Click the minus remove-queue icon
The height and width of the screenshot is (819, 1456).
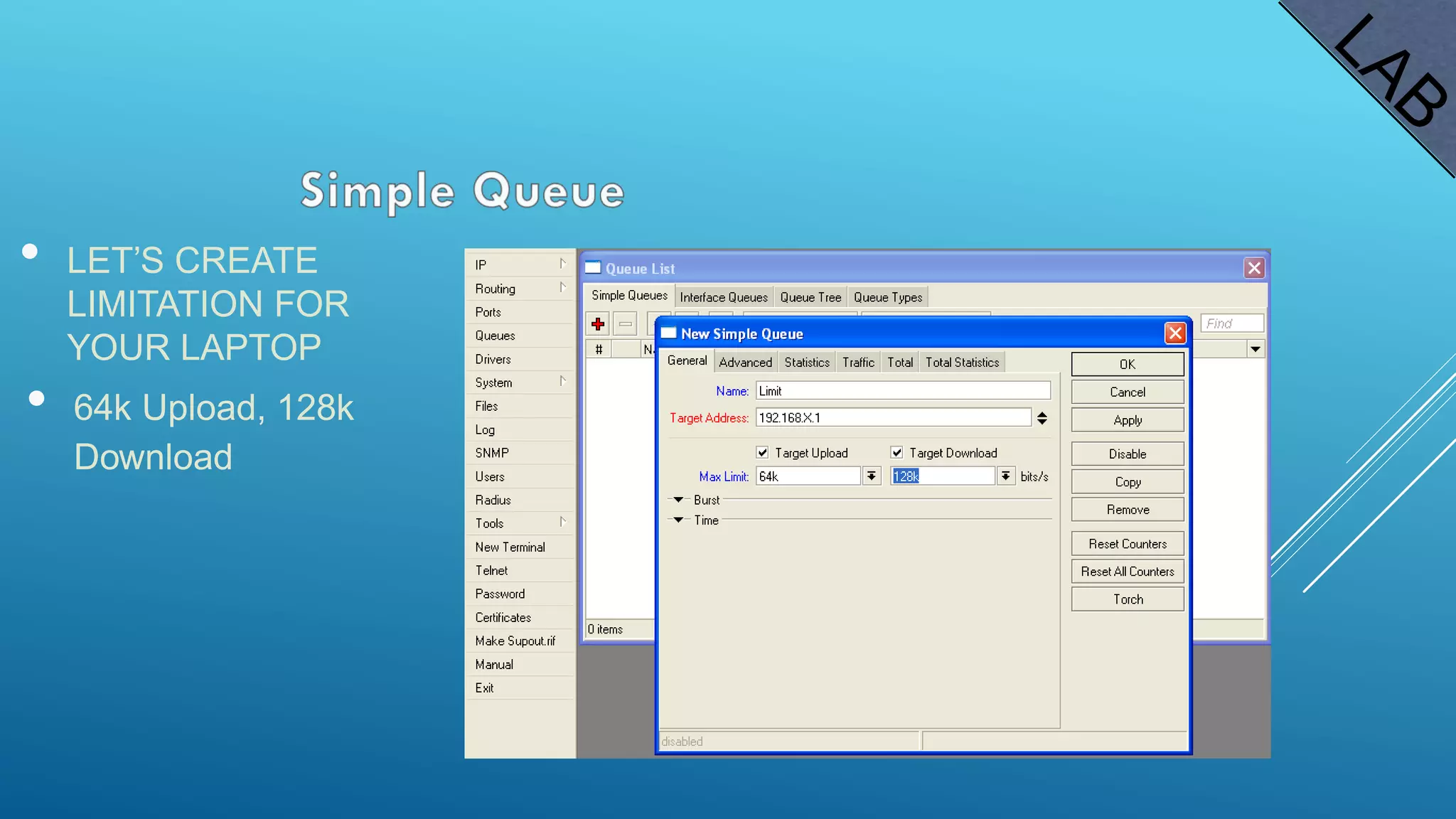click(625, 324)
